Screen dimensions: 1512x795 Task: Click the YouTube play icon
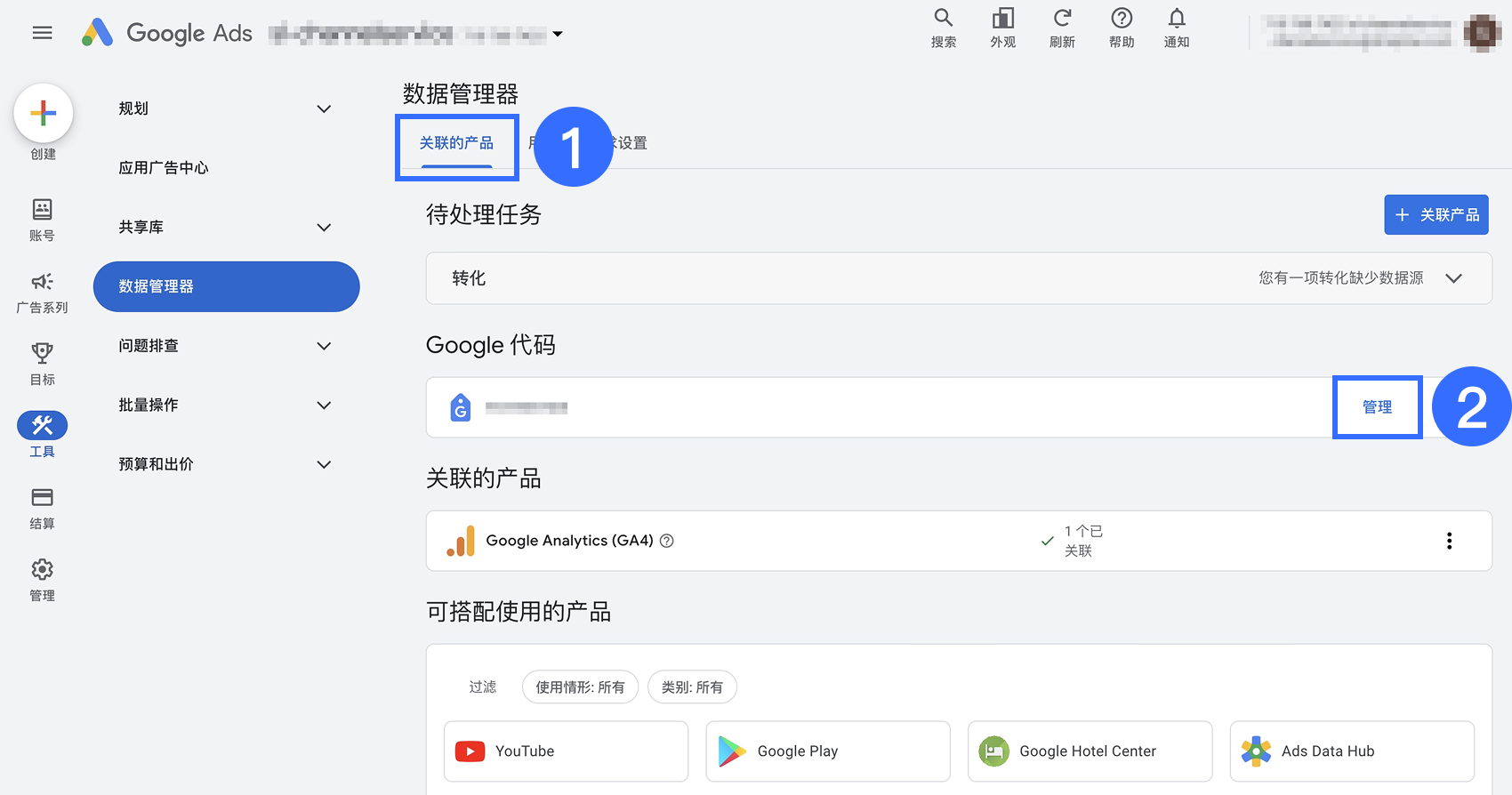point(470,751)
